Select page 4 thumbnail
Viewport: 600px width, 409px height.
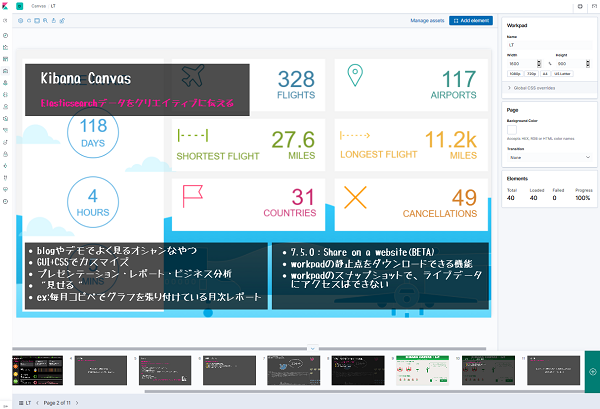101,370
